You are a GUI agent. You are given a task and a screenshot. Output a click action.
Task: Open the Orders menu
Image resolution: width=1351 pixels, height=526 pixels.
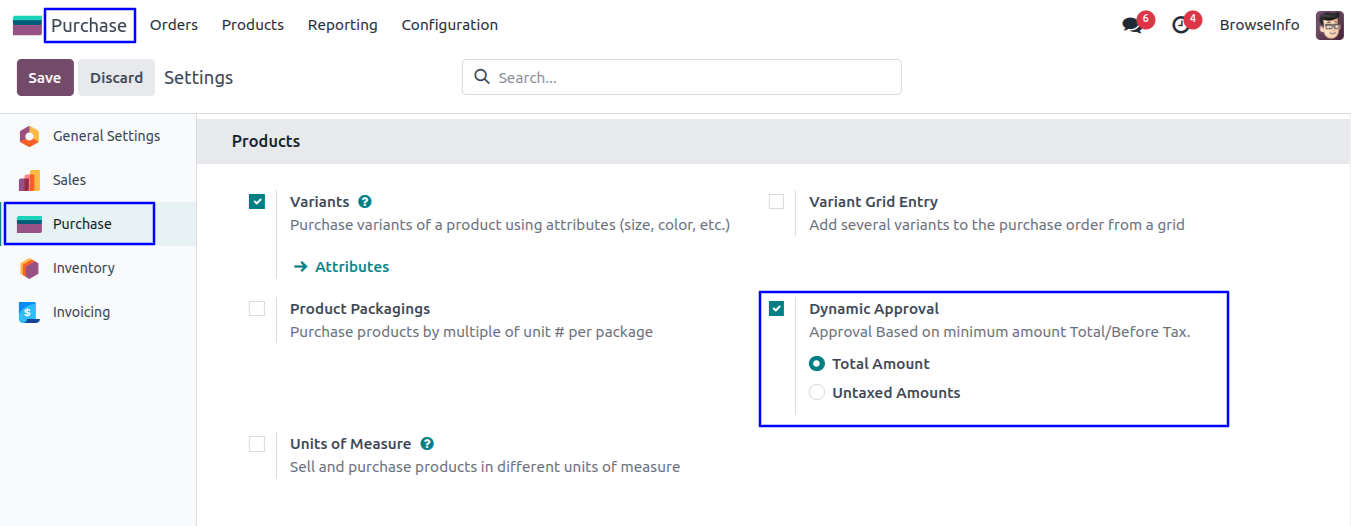tap(174, 25)
